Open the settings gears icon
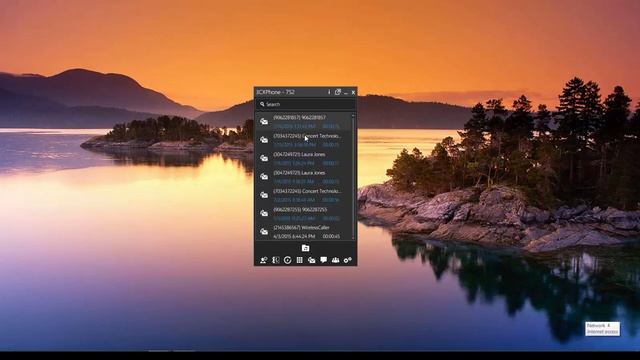640x360 pixels. click(x=347, y=260)
